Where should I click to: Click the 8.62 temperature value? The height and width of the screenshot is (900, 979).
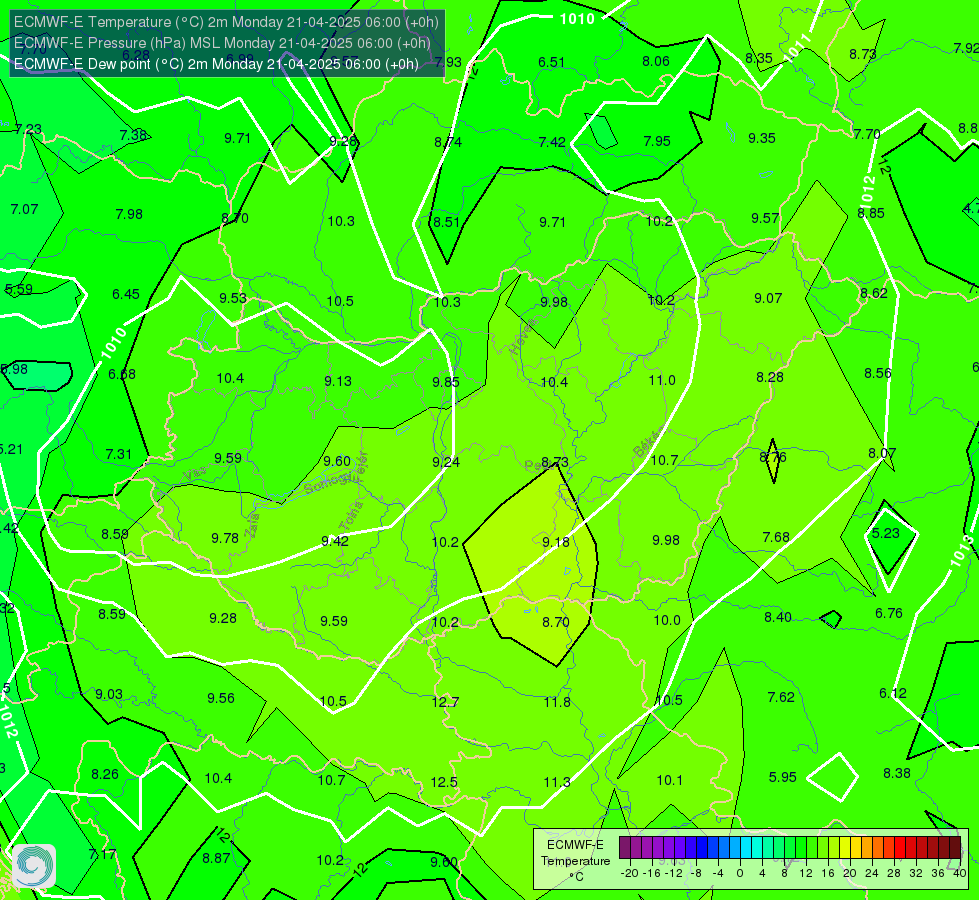coord(873,293)
